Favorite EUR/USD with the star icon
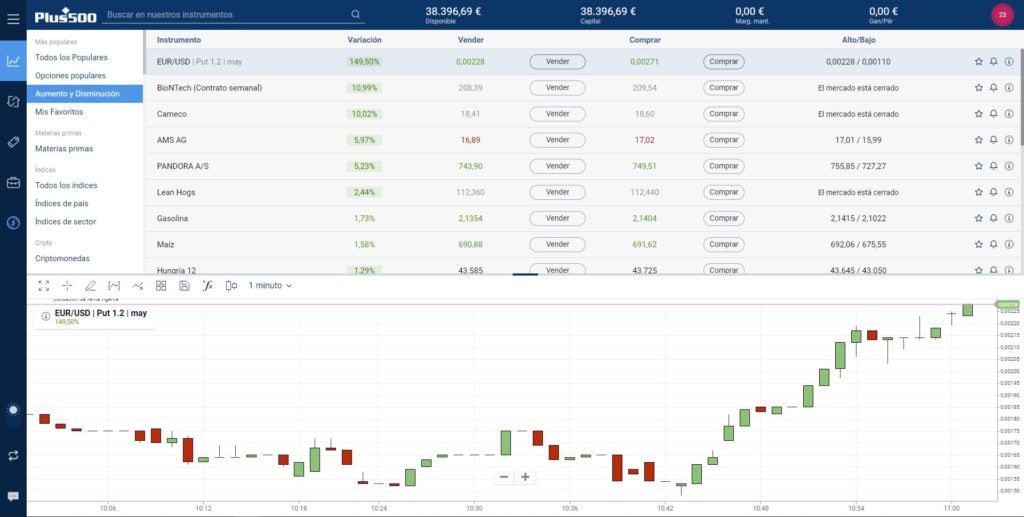 pyautogui.click(x=978, y=61)
